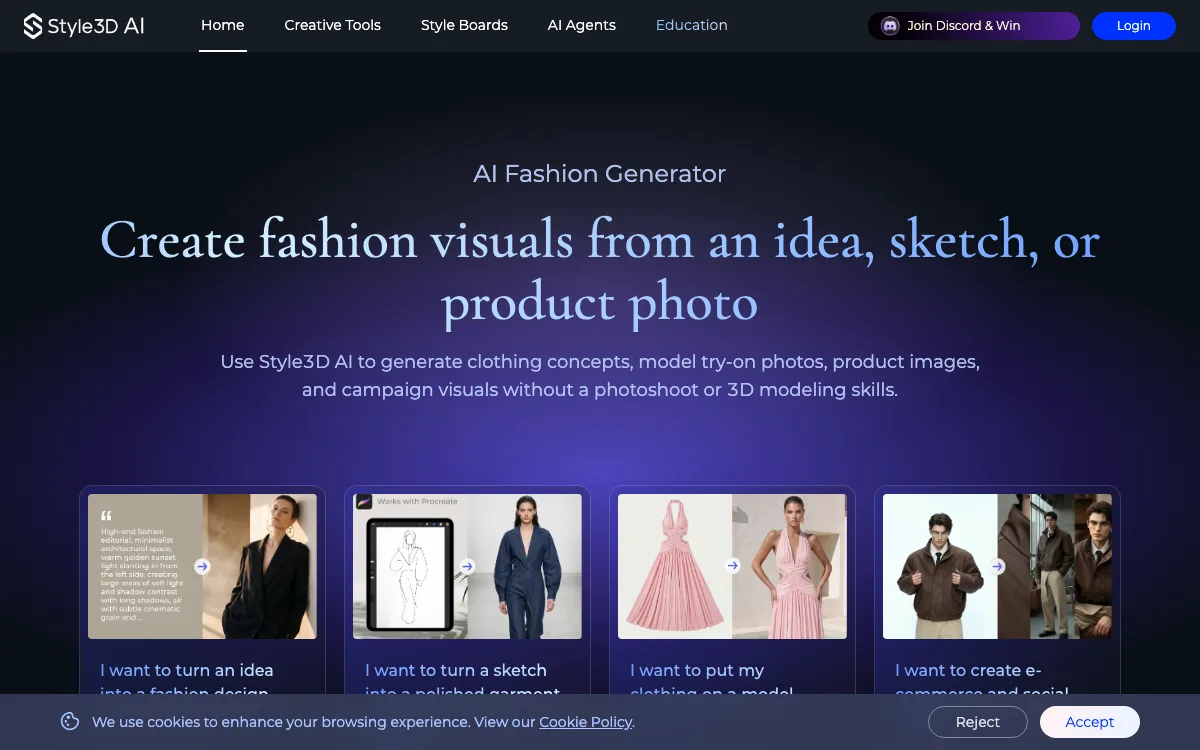
Task: Select the brown bomber jacket model image
Action: [x=940, y=566]
